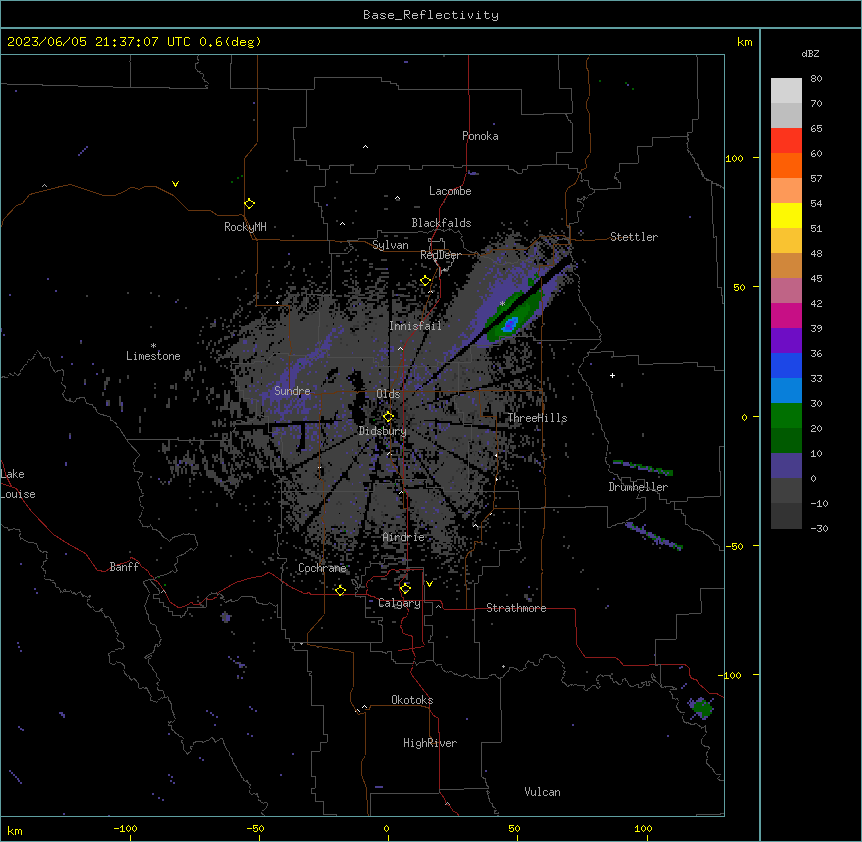Viewport: 862px width, 842px height.
Task: Click the Base_Reflectivity title text
Action: coord(431,15)
